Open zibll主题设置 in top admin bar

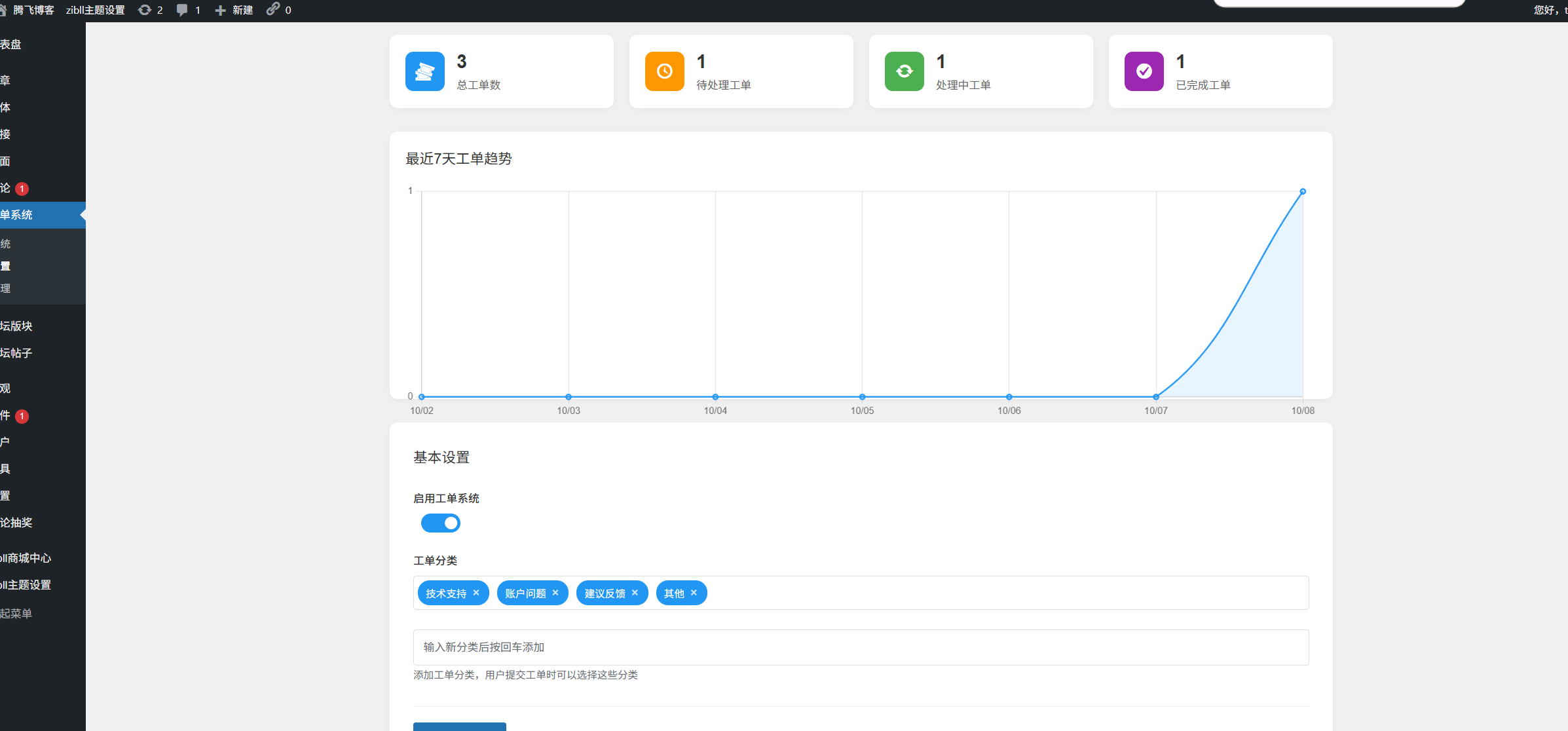pyautogui.click(x=96, y=10)
